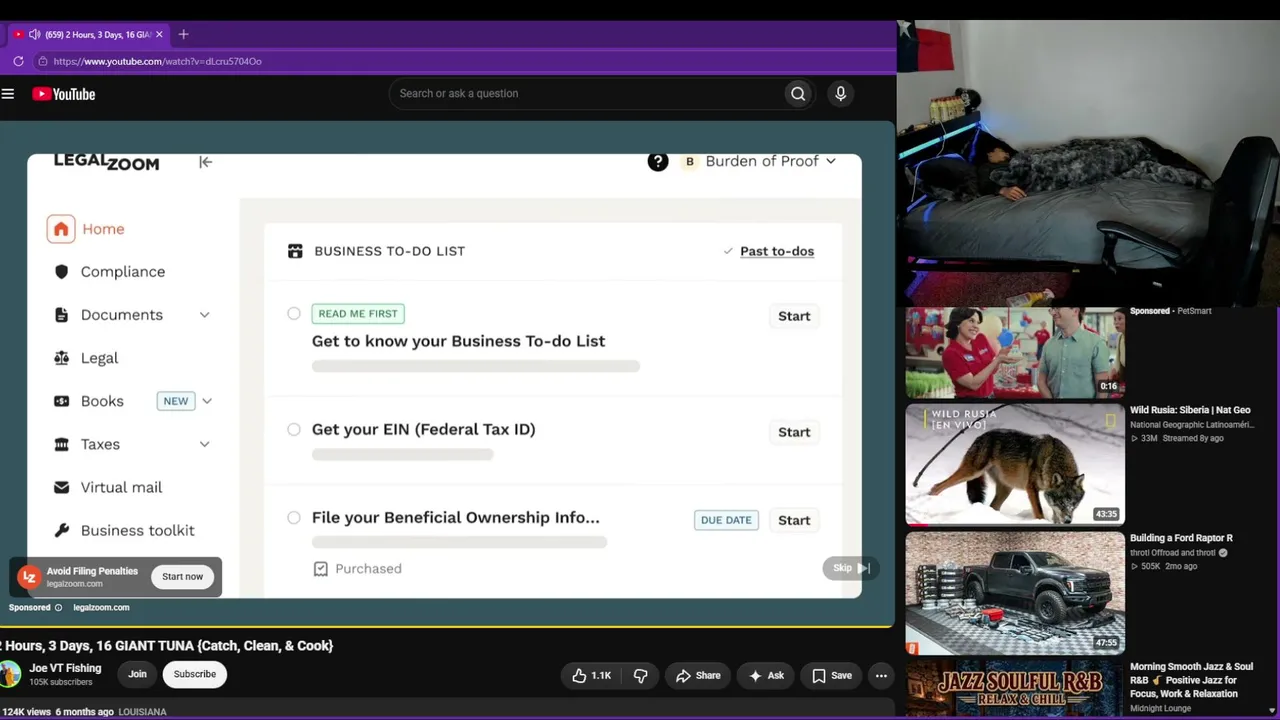Screen dimensions: 1280x720
Task: Click the Compliance shield icon
Action: (61, 272)
